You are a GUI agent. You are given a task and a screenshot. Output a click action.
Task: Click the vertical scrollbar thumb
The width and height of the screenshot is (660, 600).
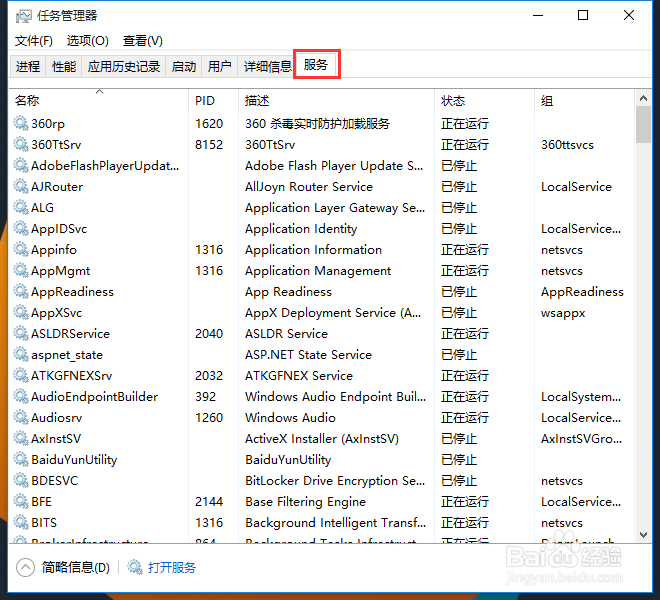click(643, 125)
